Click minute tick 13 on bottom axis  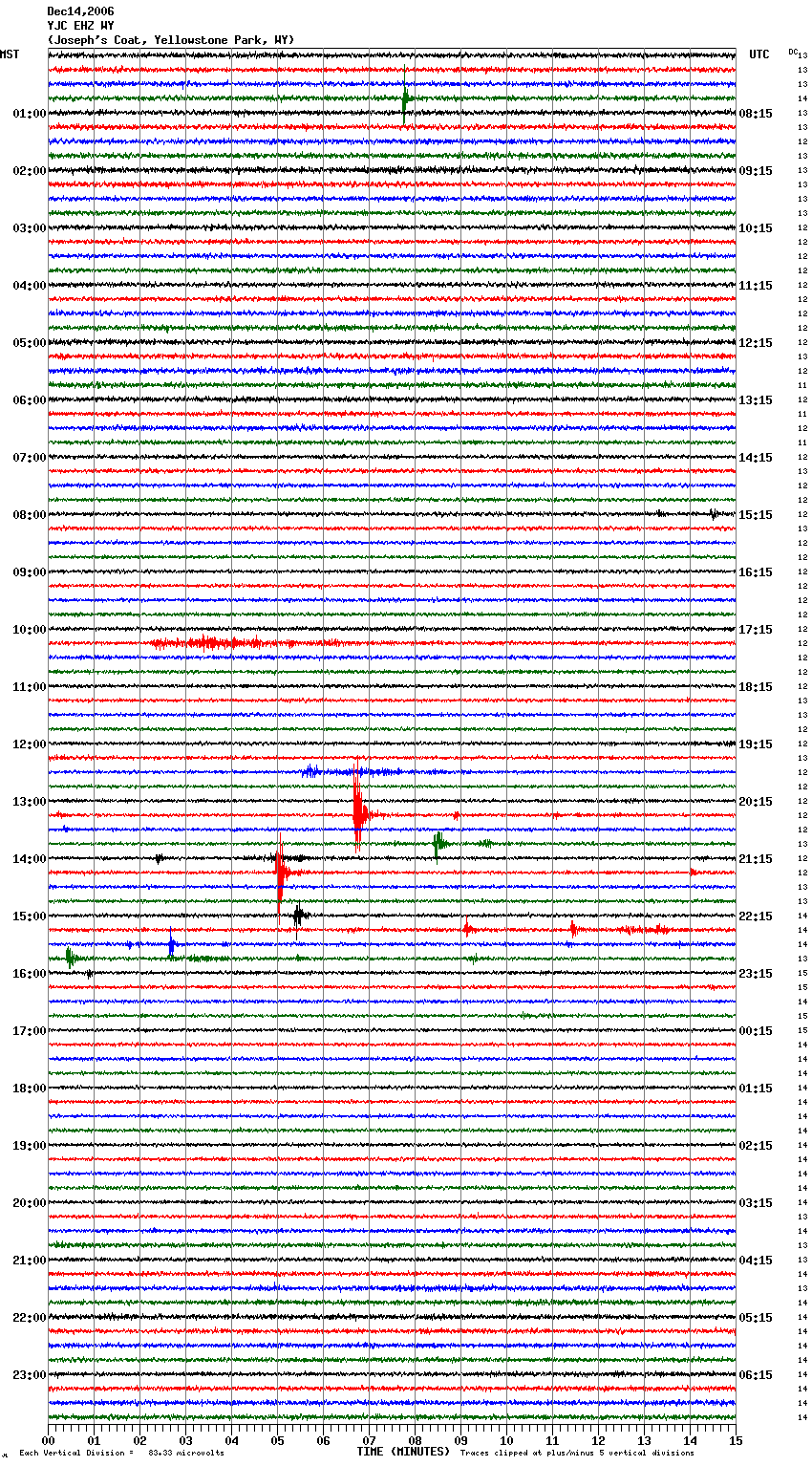pyautogui.click(x=644, y=1440)
